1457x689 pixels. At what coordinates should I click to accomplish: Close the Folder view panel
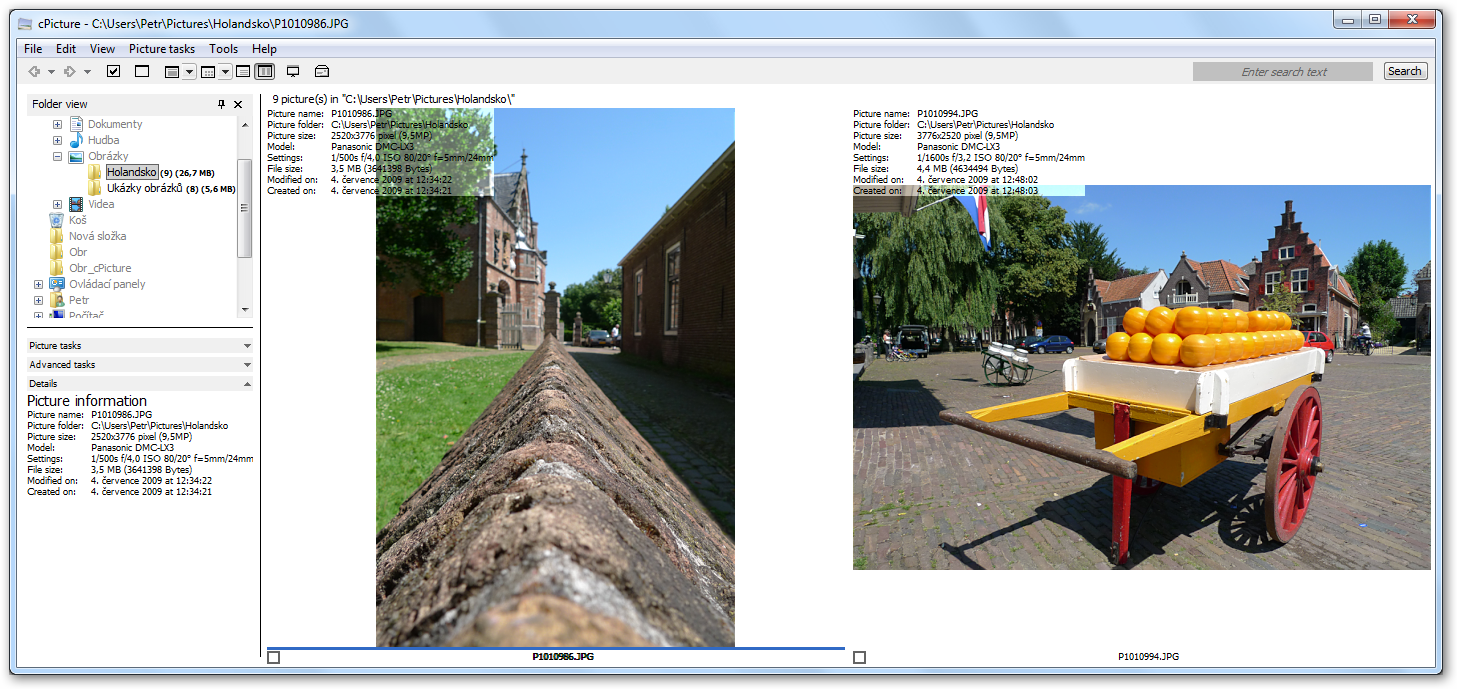[x=238, y=104]
